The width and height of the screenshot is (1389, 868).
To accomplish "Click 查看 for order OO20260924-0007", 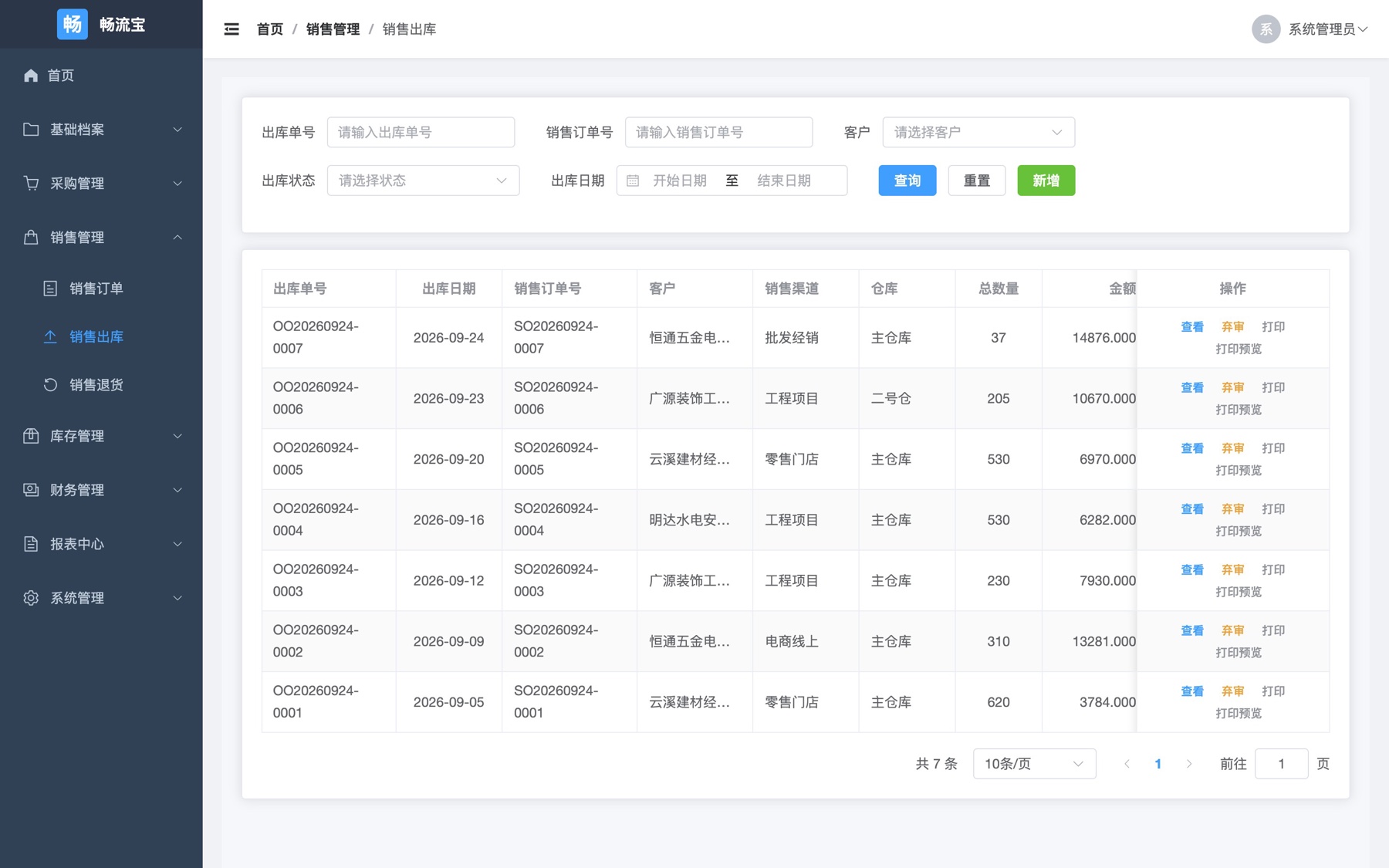I will point(1192,326).
